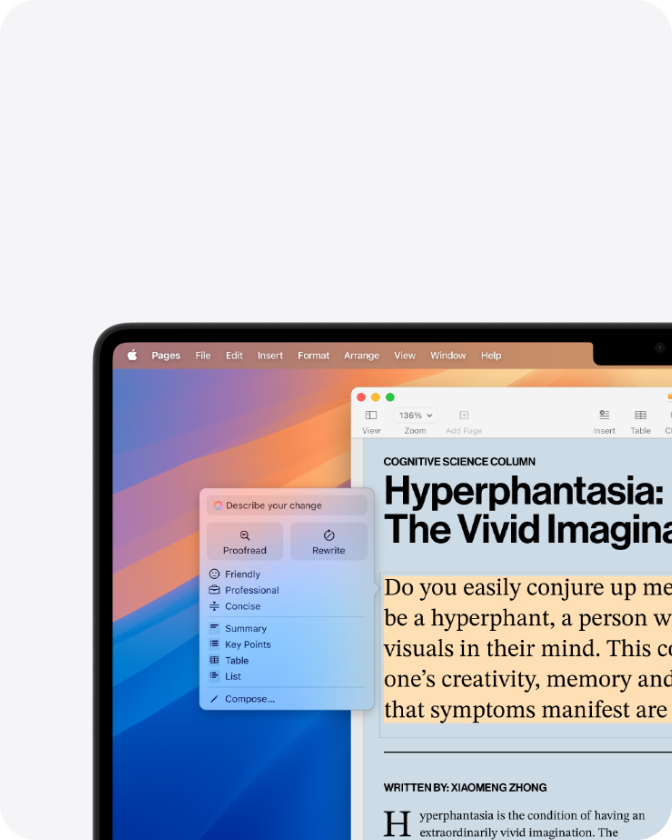The height and width of the screenshot is (840, 672).
Task: Select the Friendly tone option
Action: (242, 574)
